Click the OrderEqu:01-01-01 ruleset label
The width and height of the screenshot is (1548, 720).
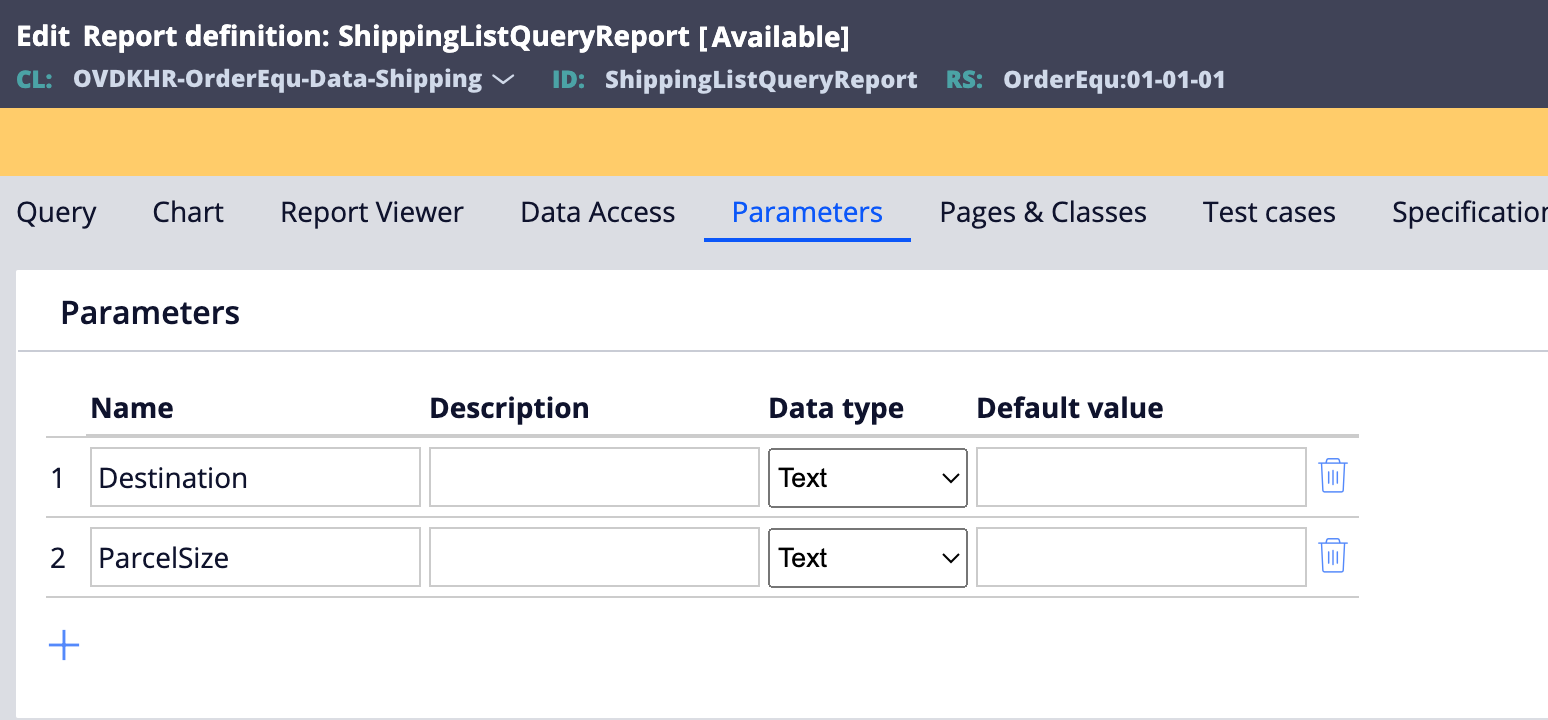pyautogui.click(x=1115, y=79)
